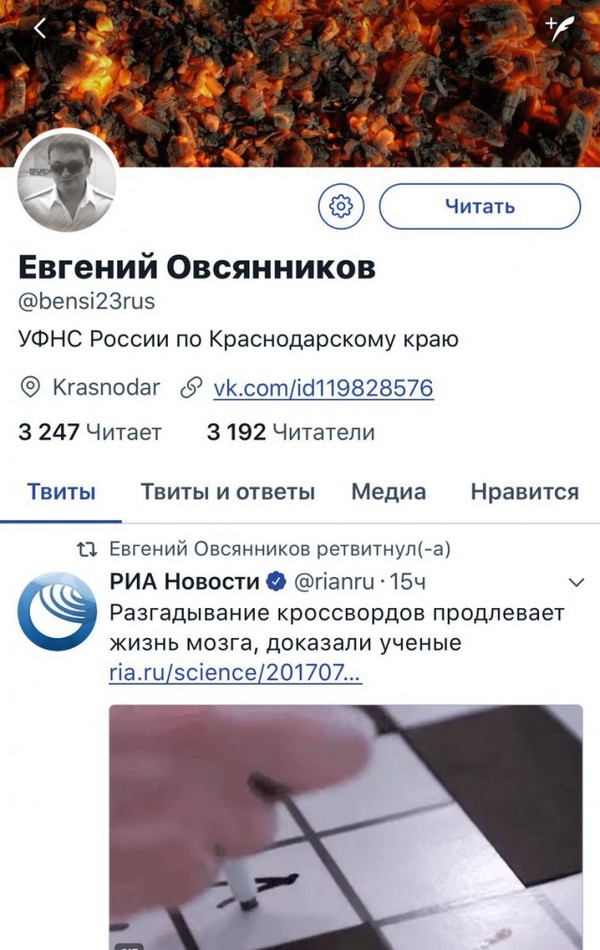Open РИА Новости logo avatar
This screenshot has width=600, height=950.
(57, 611)
